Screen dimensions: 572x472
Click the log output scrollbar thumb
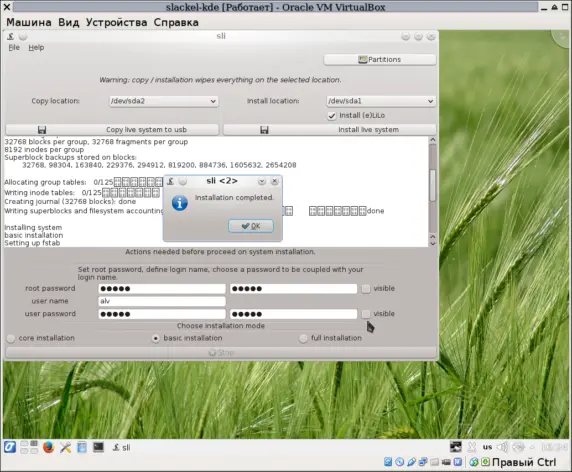(433, 185)
